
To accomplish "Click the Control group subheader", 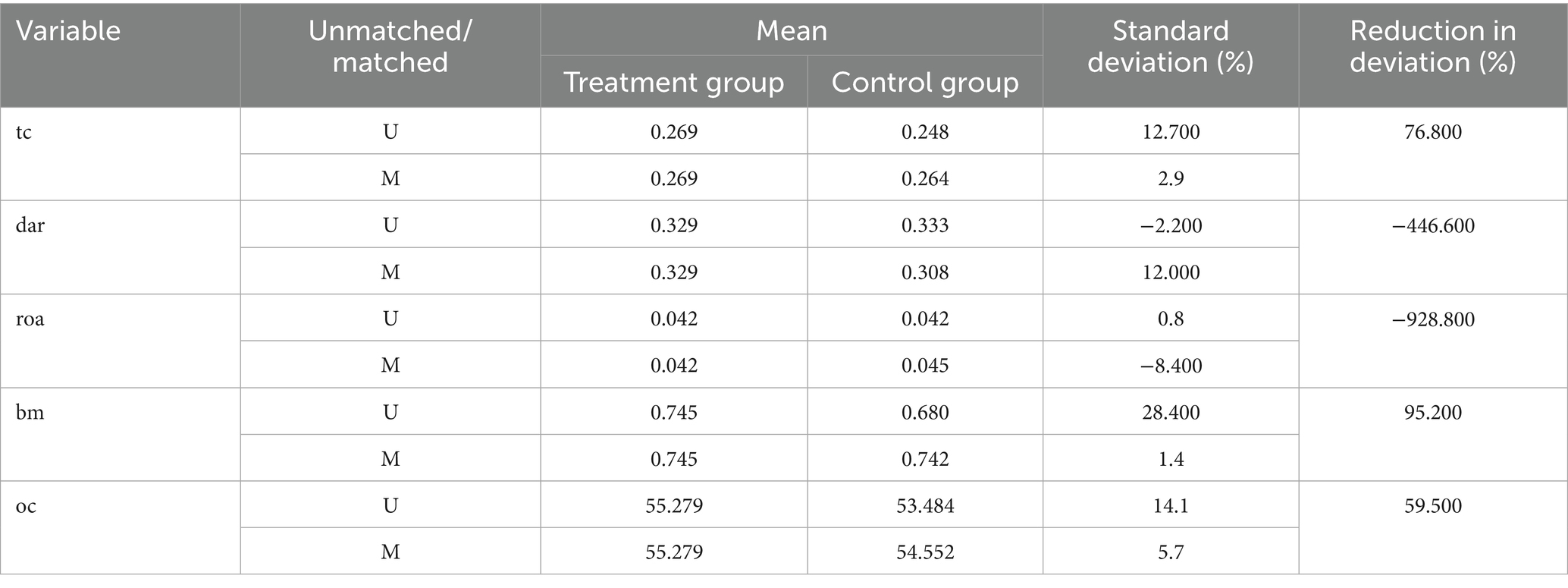I will [924, 83].
